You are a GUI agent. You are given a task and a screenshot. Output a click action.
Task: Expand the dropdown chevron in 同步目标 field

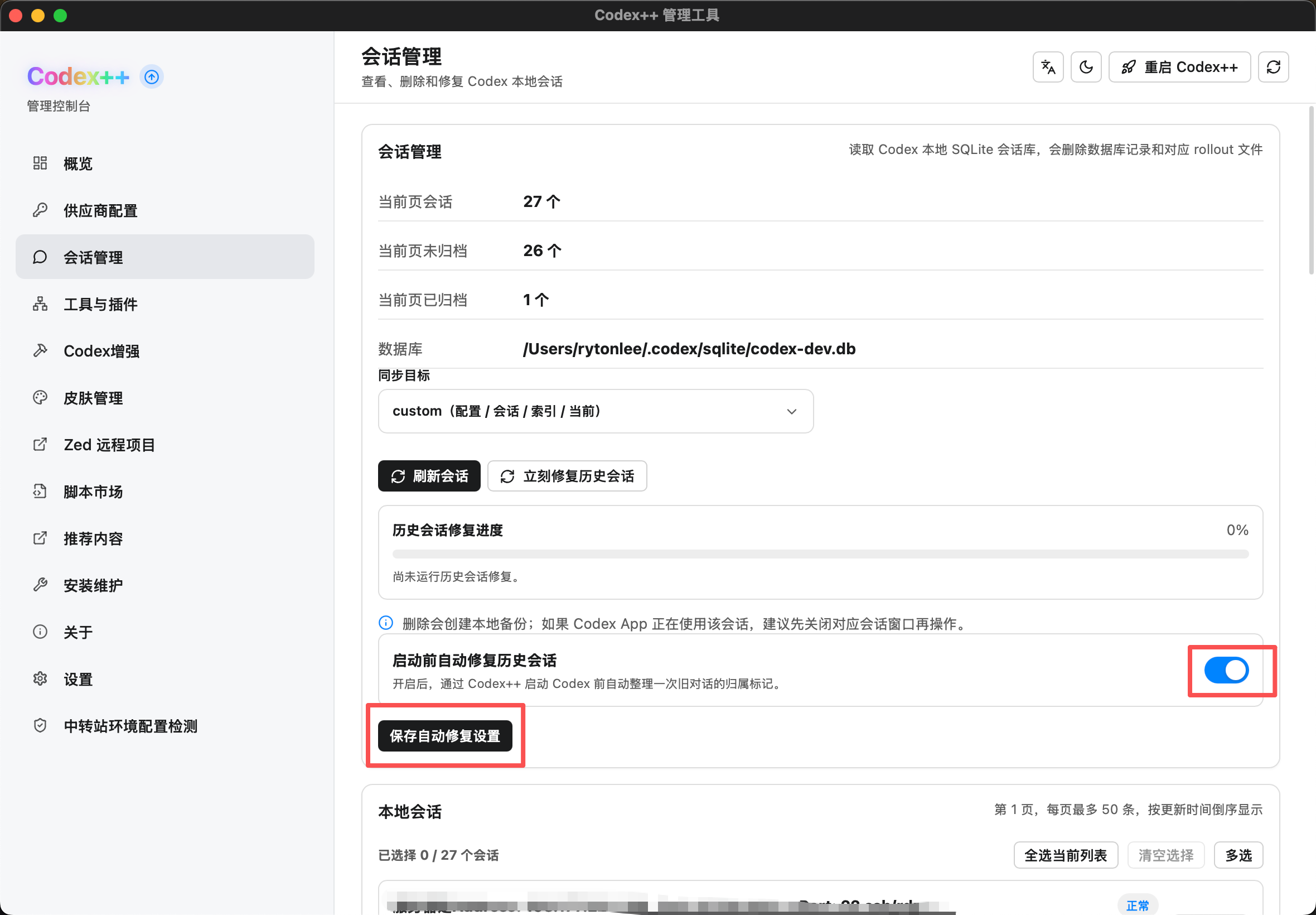[792, 412]
